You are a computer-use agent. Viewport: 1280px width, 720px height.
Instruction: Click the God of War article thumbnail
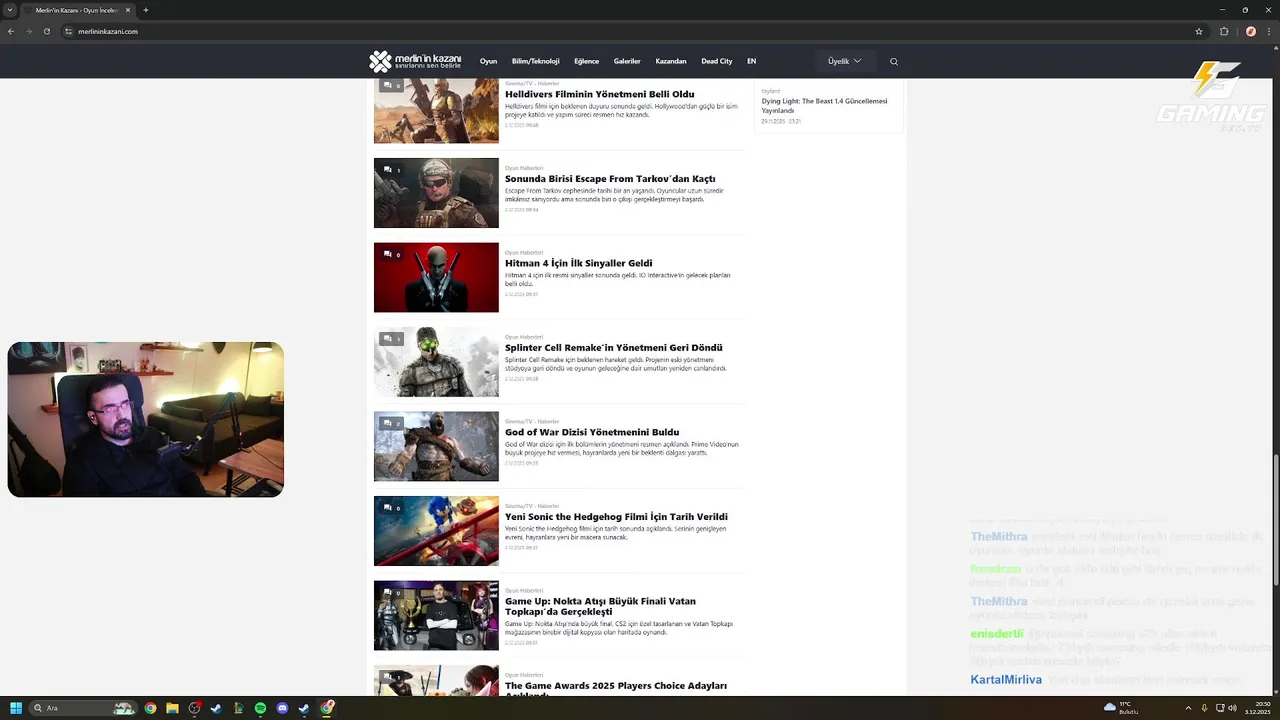click(436, 446)
